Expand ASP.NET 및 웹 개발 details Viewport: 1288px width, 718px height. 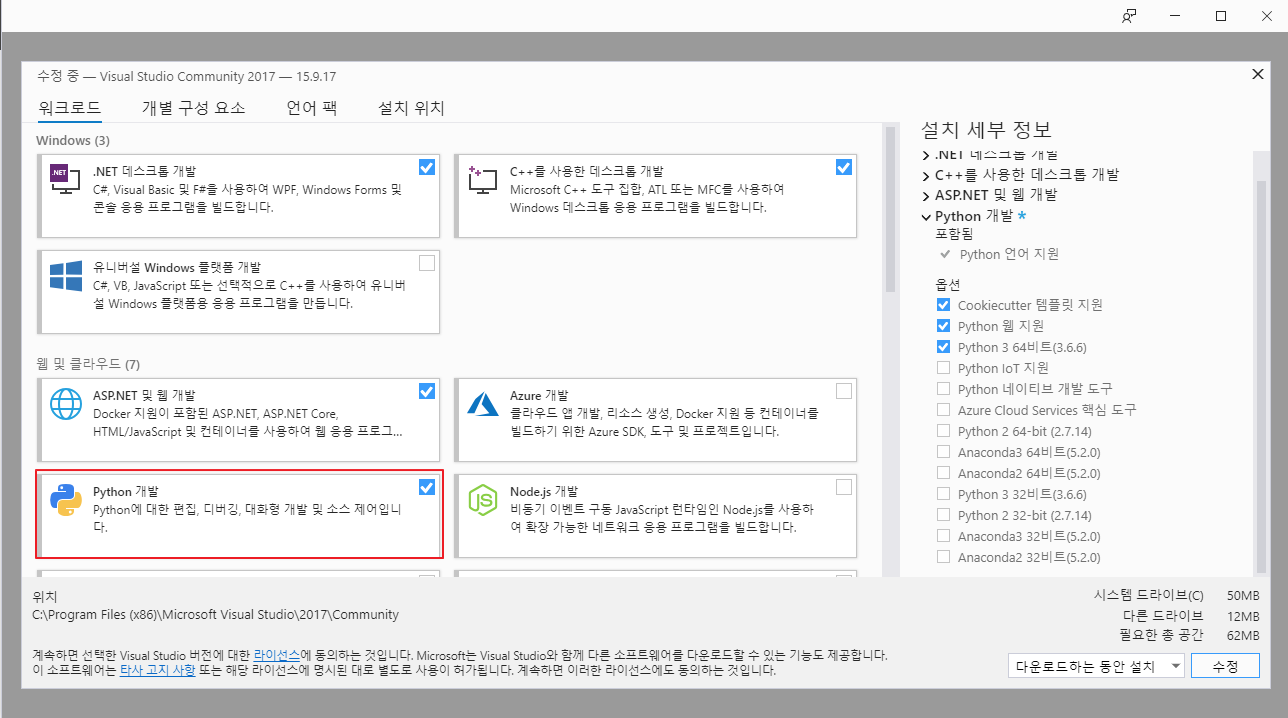point(926,195)
